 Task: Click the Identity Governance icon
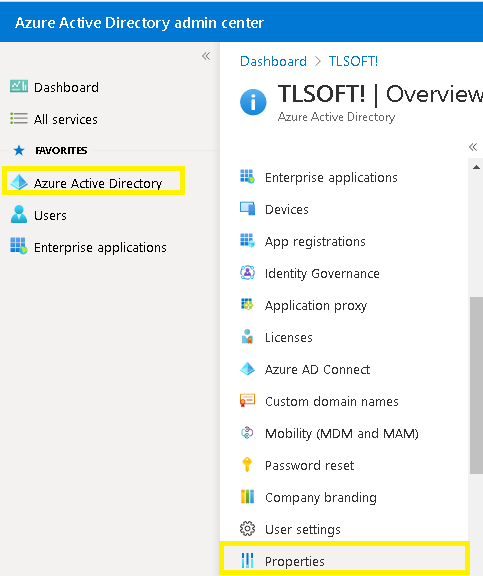[247, 273]
